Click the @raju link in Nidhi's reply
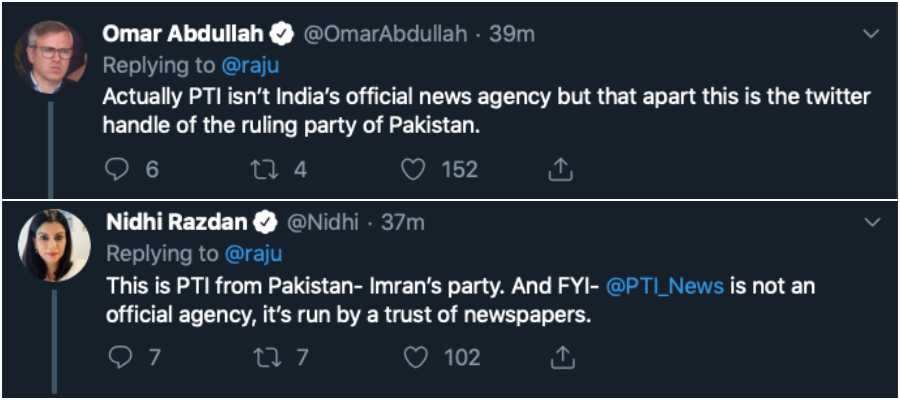Image resolution: width=900 pixels, height=400 pixels. point(252,253)
